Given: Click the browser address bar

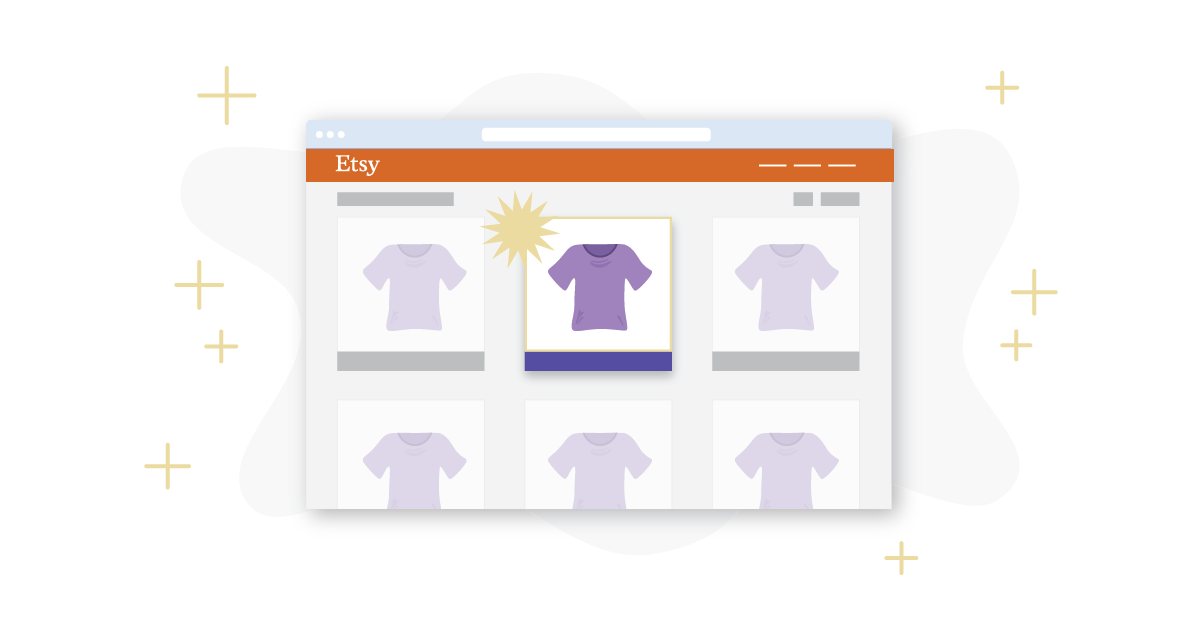Looking at the screenshot, I should click(596, 134).
